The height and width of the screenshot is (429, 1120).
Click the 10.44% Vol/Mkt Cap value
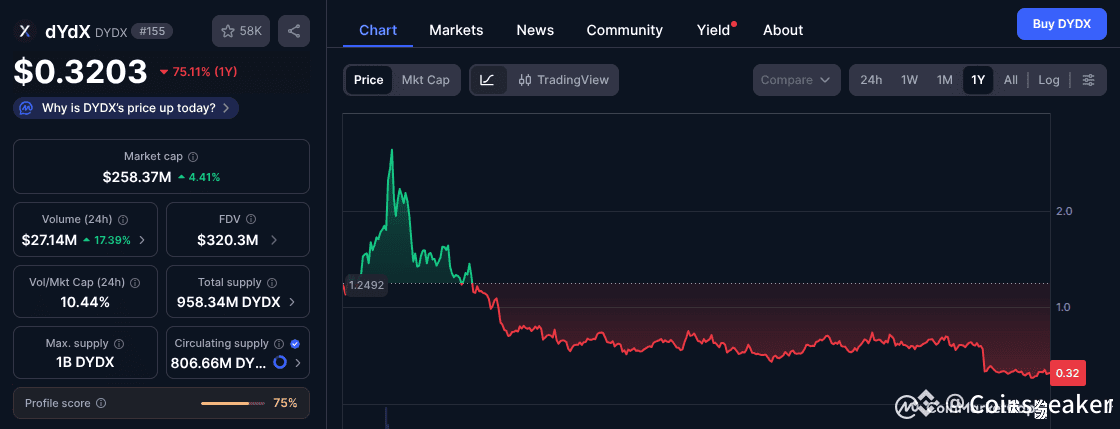tap(85, 302)
